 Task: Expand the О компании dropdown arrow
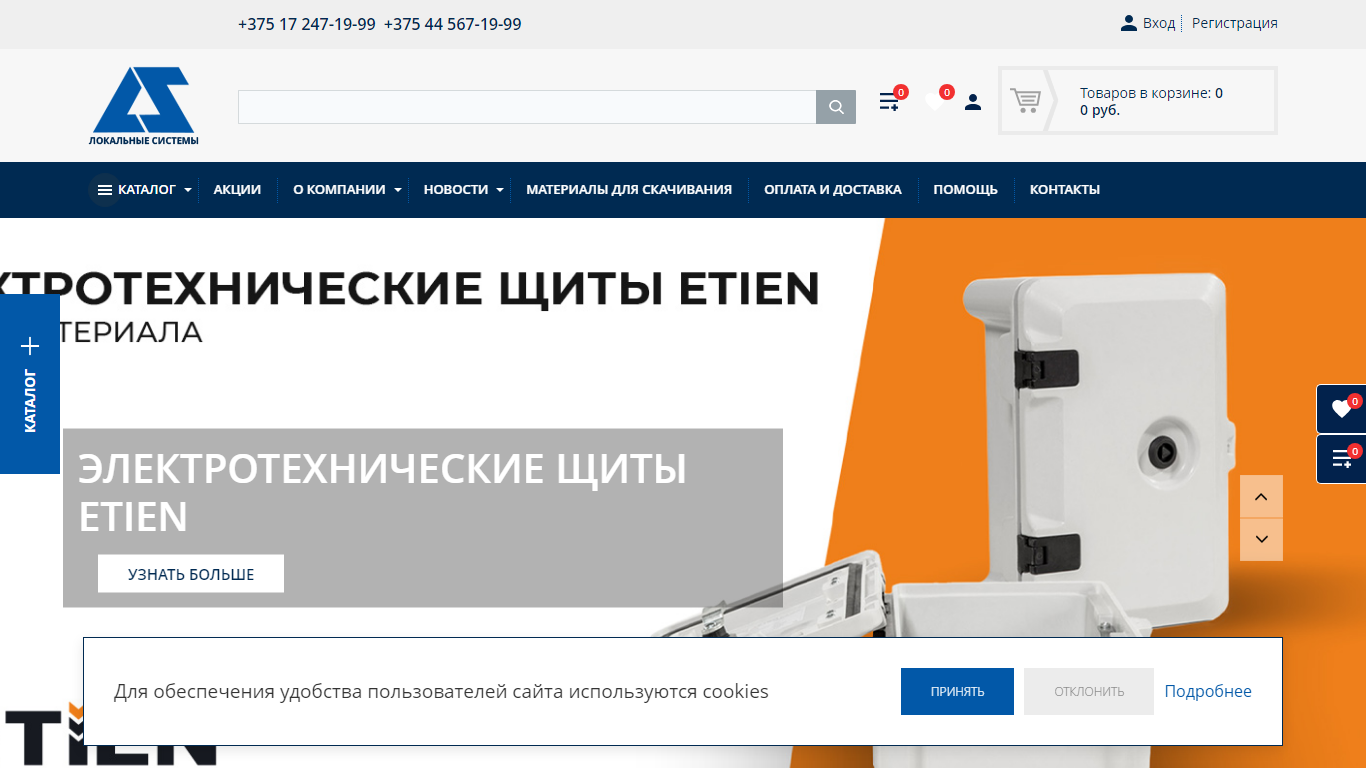pos(398,190)
